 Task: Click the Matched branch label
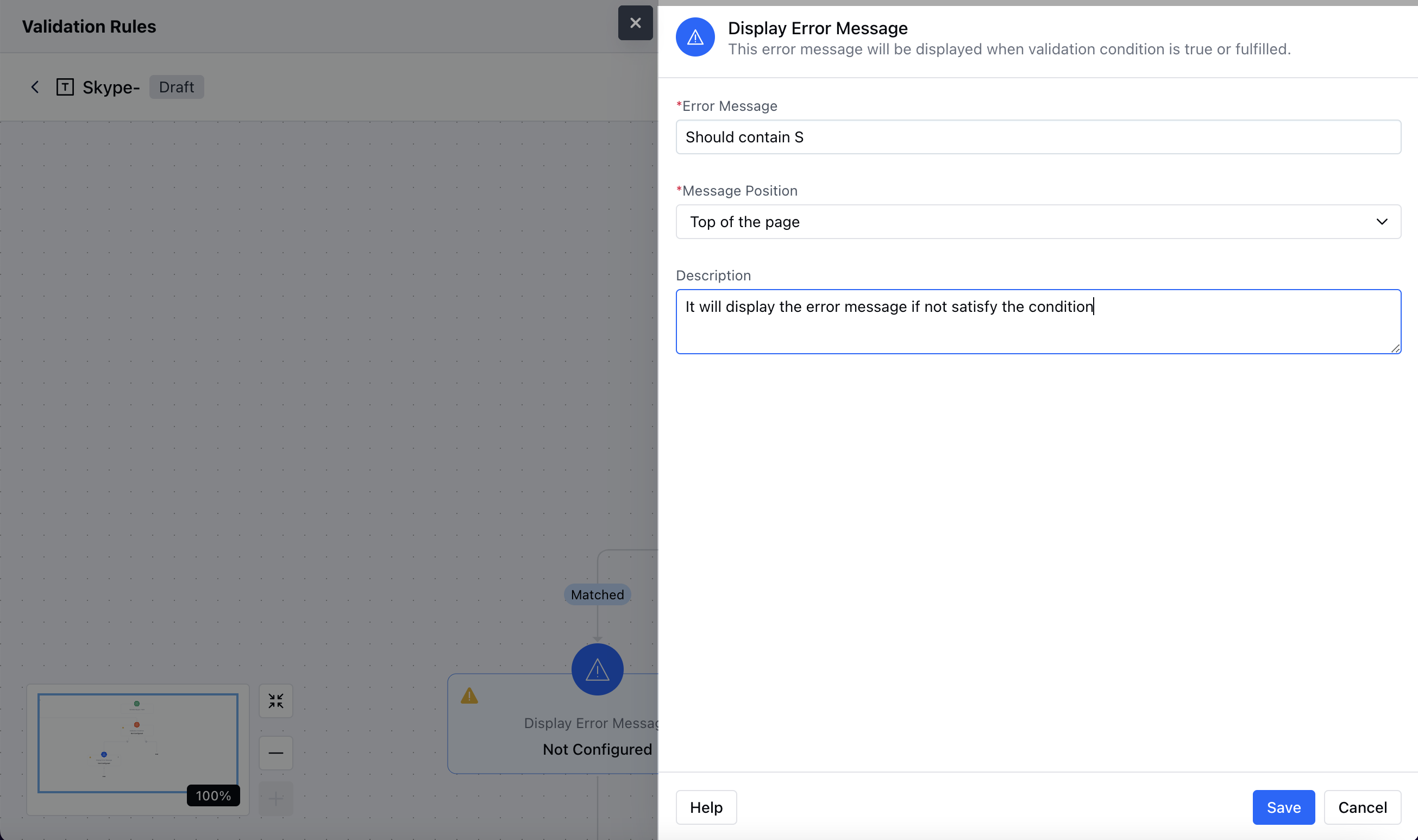597,594
